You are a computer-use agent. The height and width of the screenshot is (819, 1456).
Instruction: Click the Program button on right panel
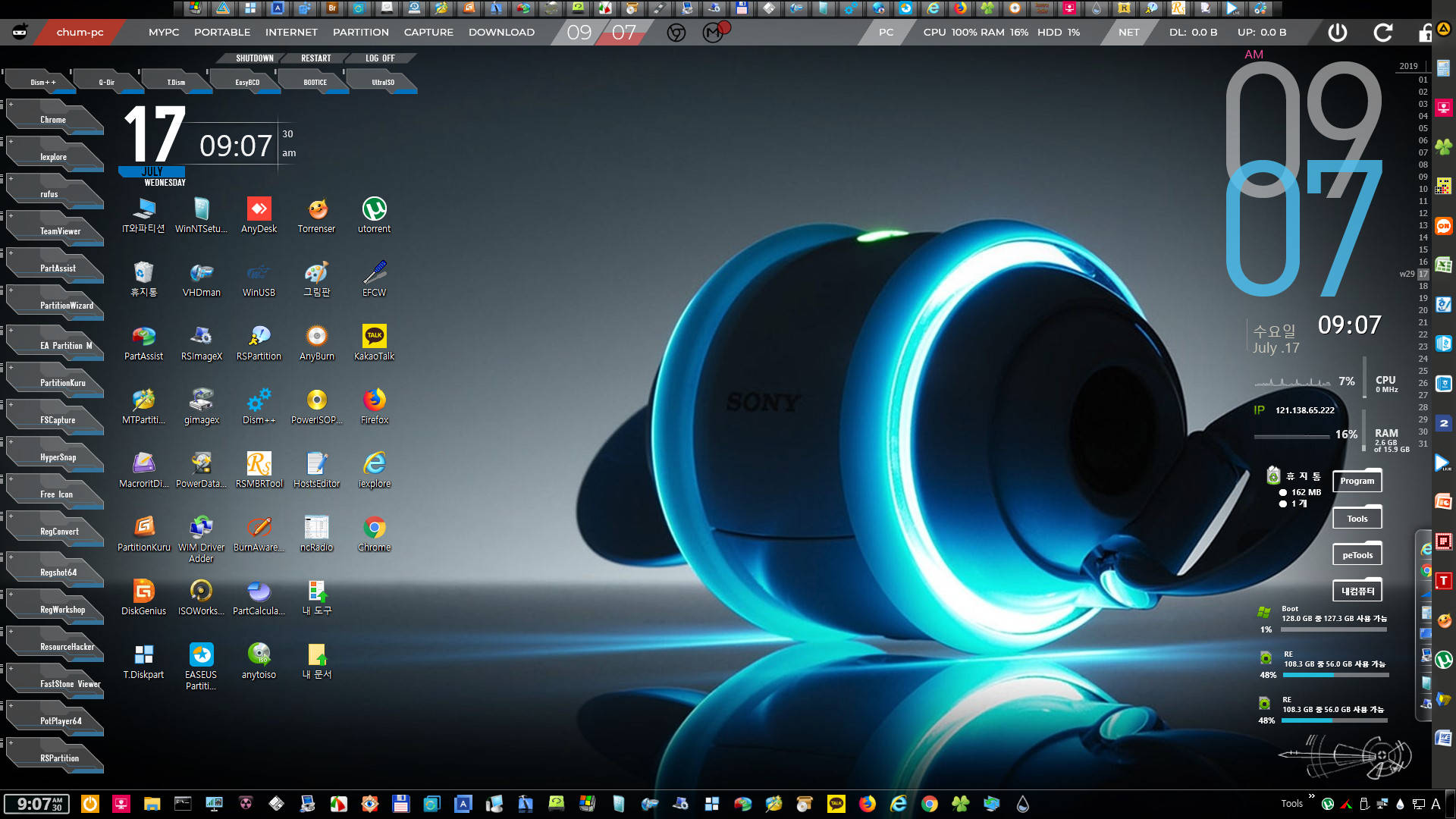pyautogui.click(x=1357, y=481)
